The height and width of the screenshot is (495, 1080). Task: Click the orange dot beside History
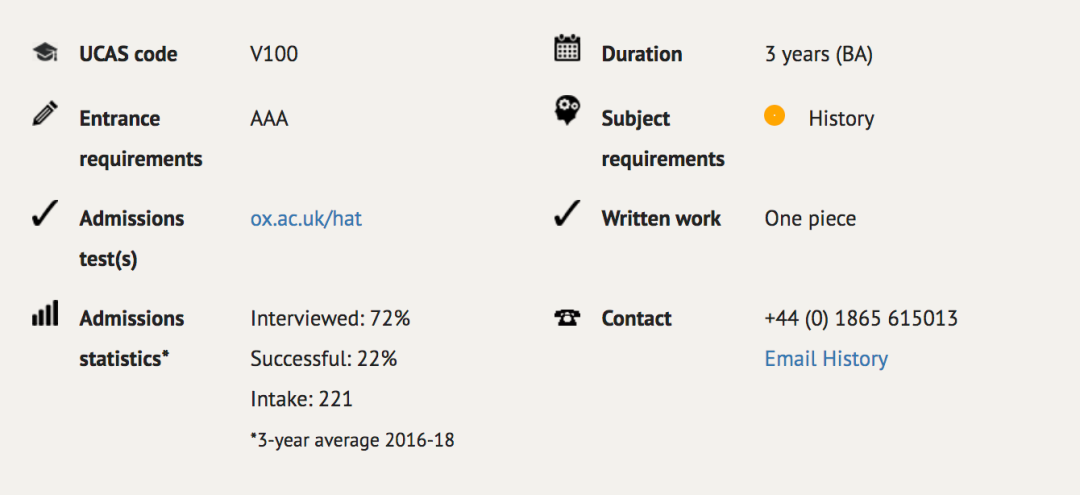click(774, 115)
